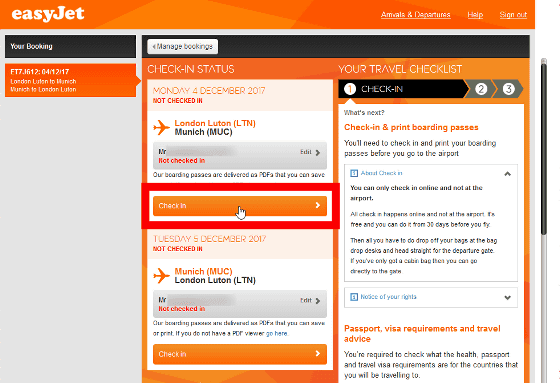The height and width of the screenshot is (383, 560).
Task: Click plane icon for London Luton to Munich
Action: point(161,128)
